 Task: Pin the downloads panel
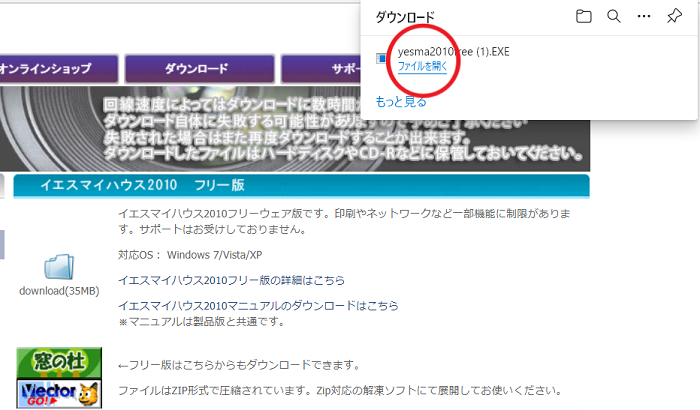(674, 16)
